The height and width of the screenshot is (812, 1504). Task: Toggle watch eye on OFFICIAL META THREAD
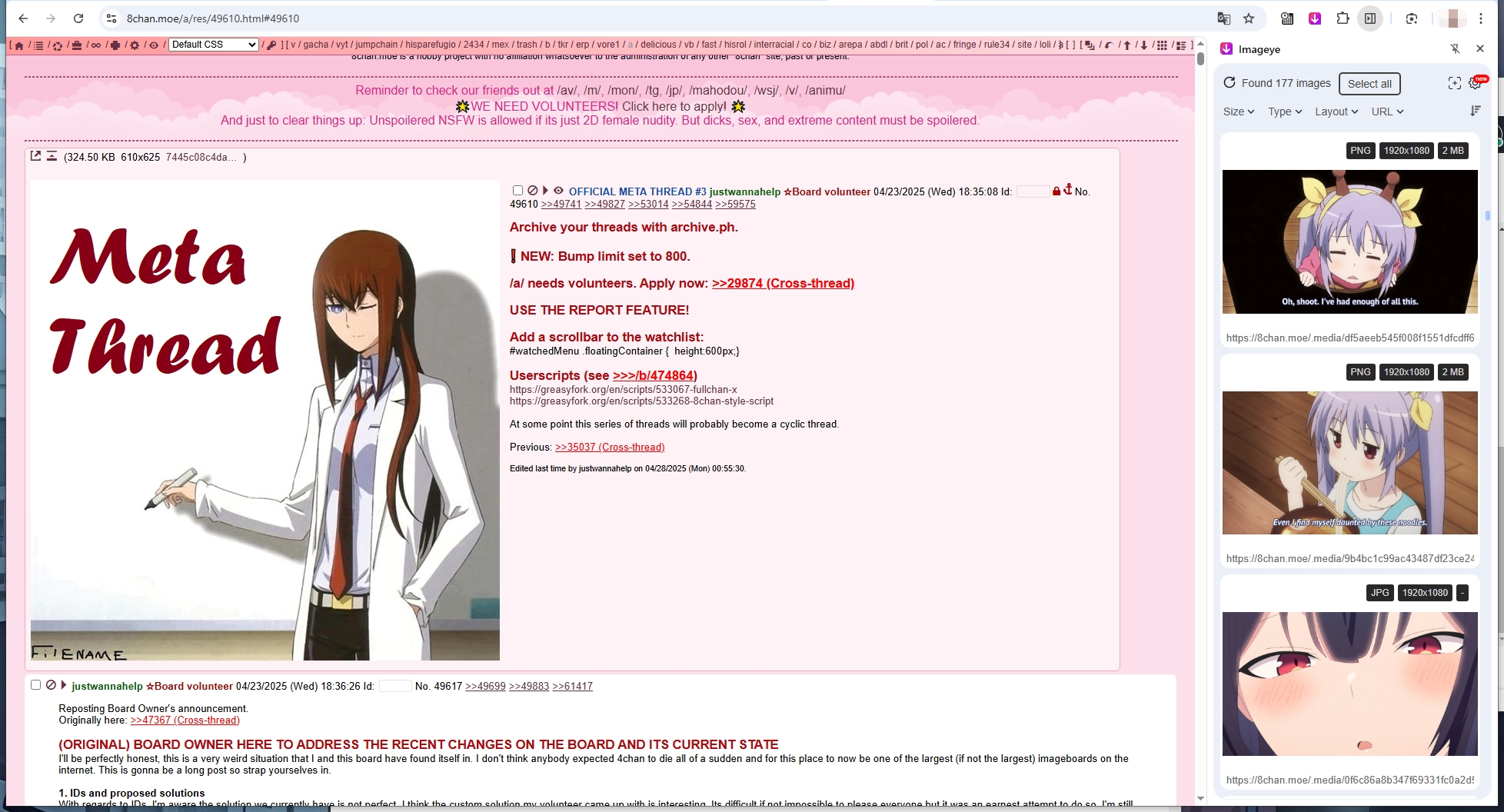pyautogui.click(x=559, y=191)
